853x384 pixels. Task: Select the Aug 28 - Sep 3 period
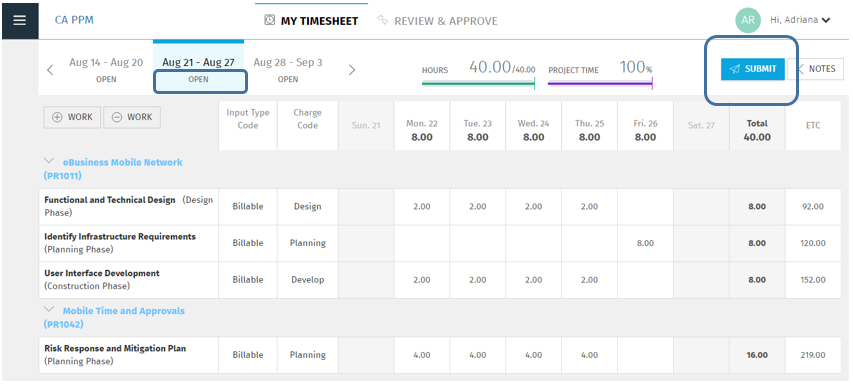click(288, 70)
